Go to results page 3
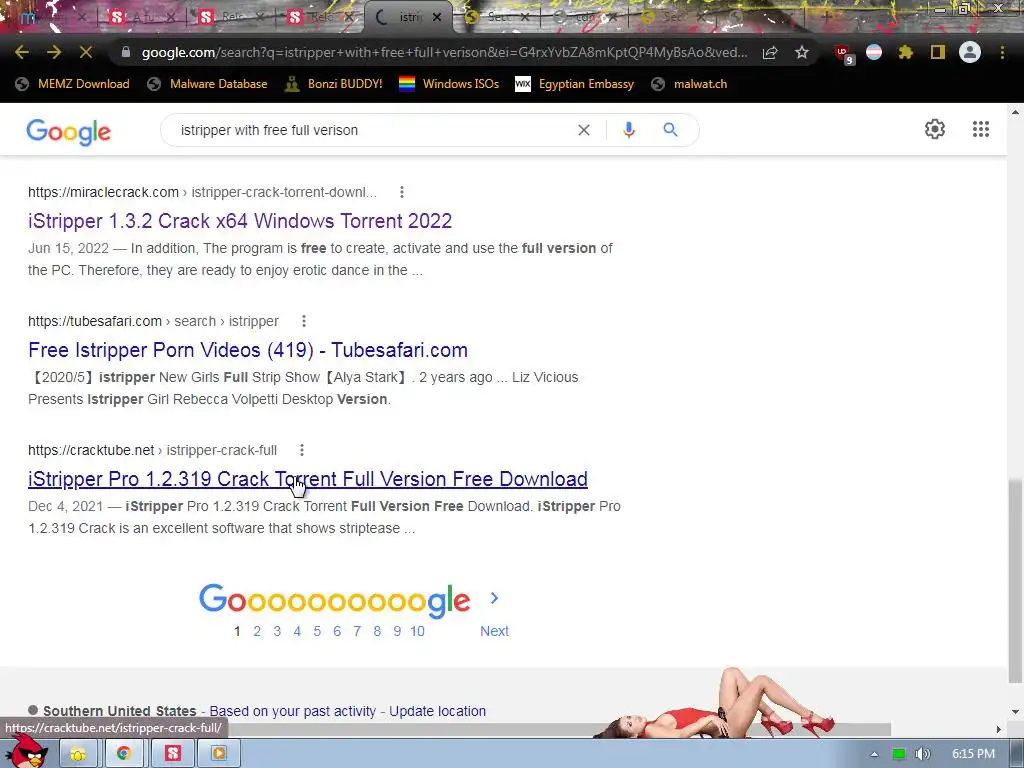The height and width of the screenshot is (768, 1024). point(277,631)
